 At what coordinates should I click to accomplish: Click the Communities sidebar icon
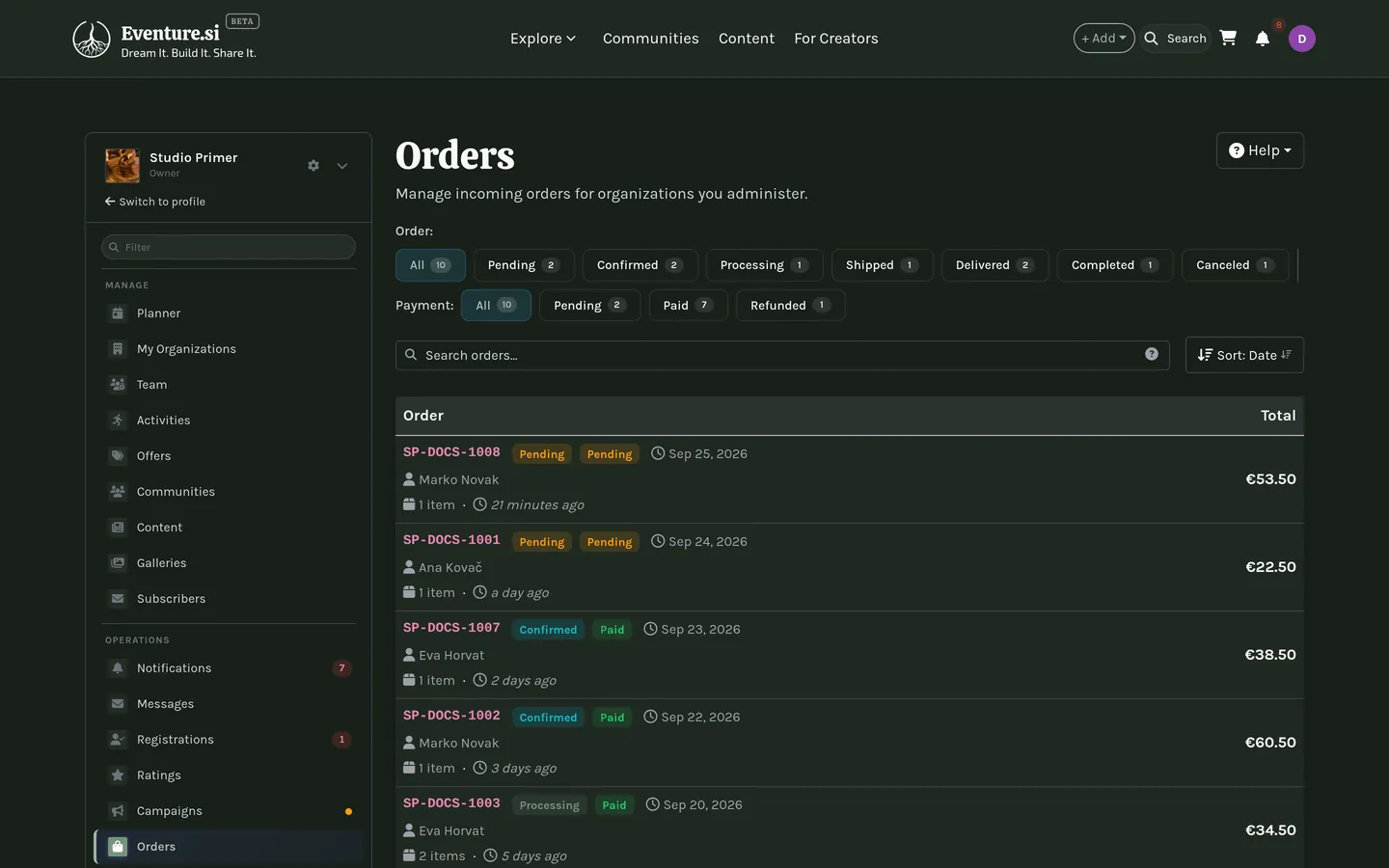click(118, 492)
